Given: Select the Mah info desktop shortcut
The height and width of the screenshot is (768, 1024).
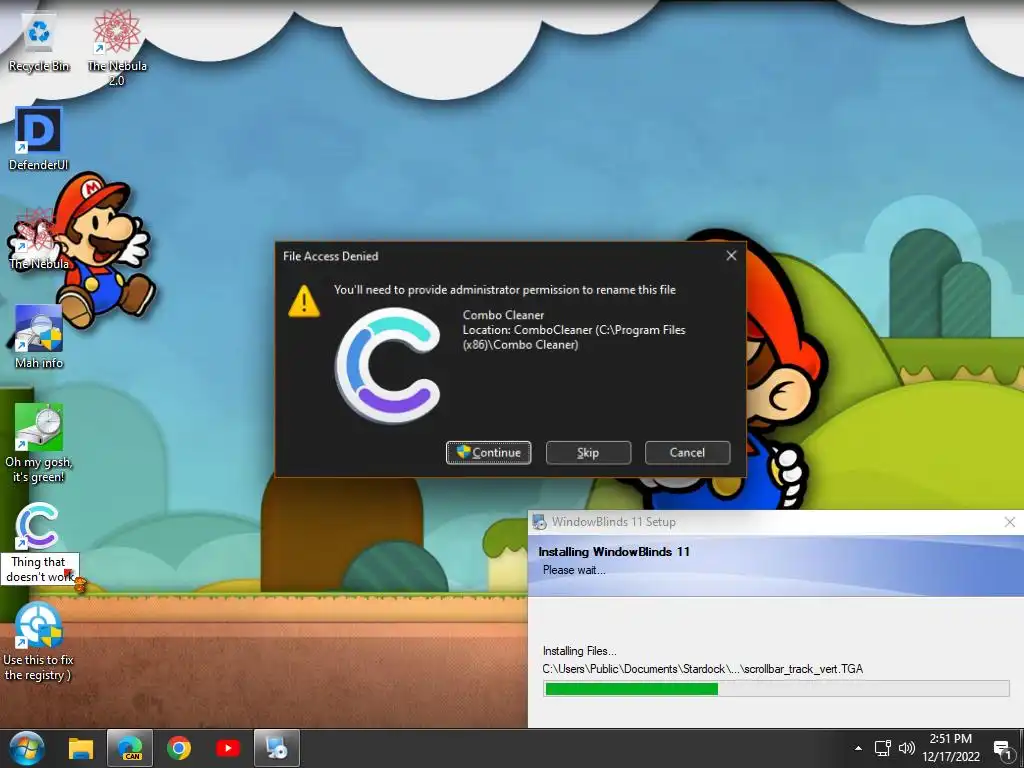Looking at the screenshot, I should point(39,337).
